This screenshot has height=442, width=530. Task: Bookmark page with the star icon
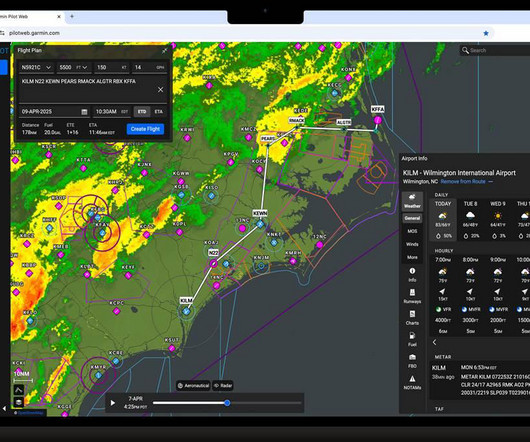pyautogui.click(x=486, y=33)
